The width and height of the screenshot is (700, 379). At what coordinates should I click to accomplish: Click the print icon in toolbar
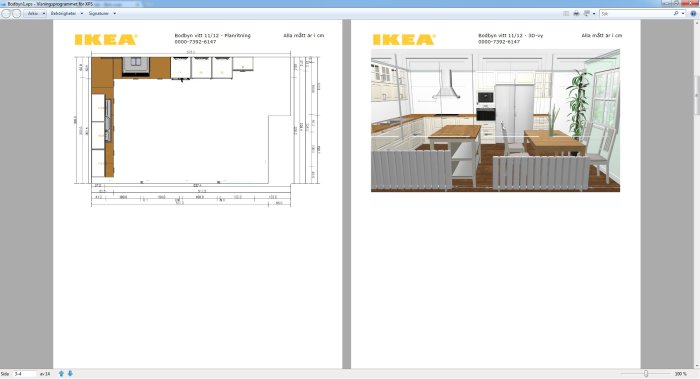(x=576, y=13)
